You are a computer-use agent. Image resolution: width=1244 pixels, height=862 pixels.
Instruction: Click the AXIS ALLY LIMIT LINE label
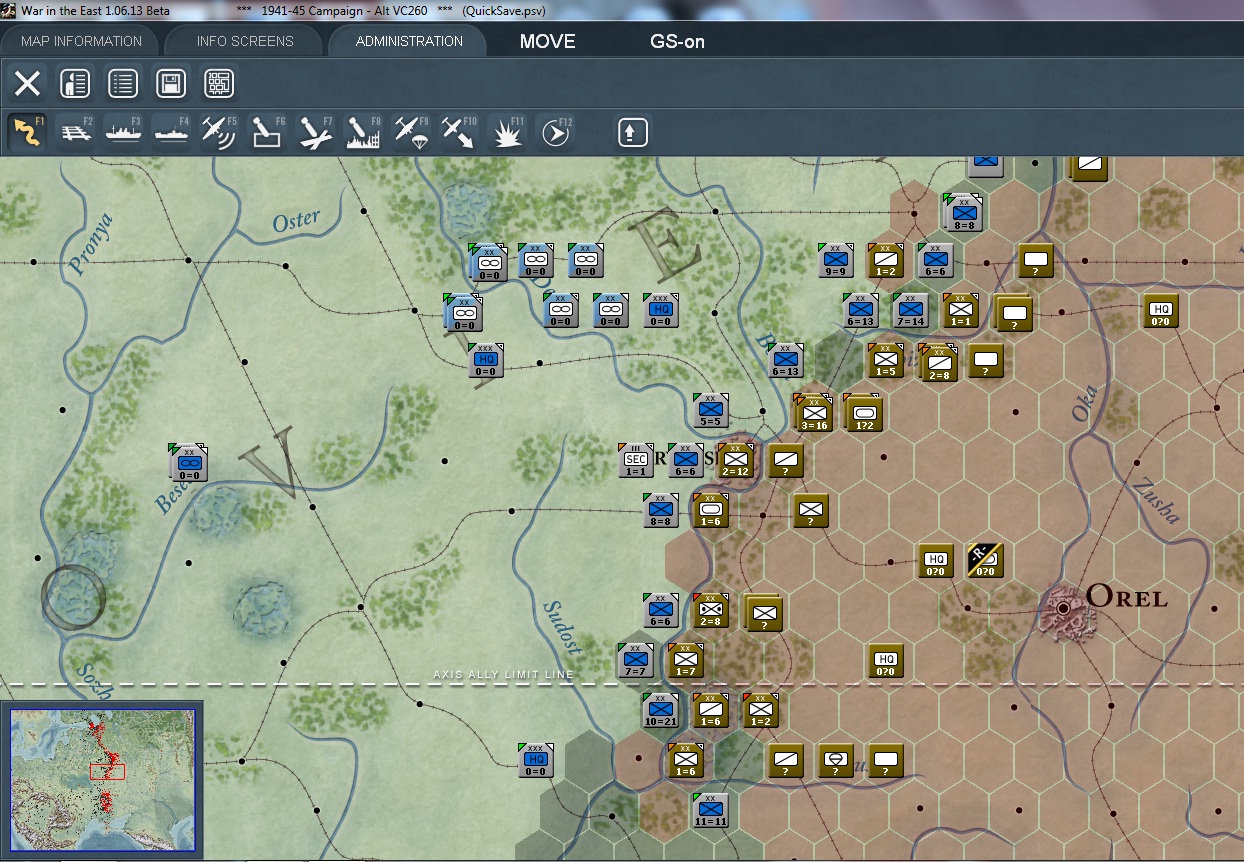coord(503,675)
